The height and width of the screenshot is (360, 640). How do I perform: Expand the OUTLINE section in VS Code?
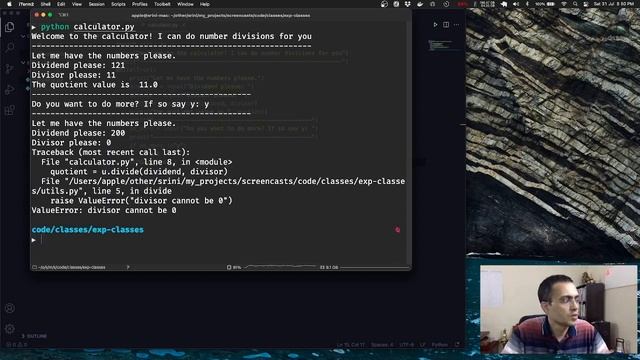pos(34,336)
